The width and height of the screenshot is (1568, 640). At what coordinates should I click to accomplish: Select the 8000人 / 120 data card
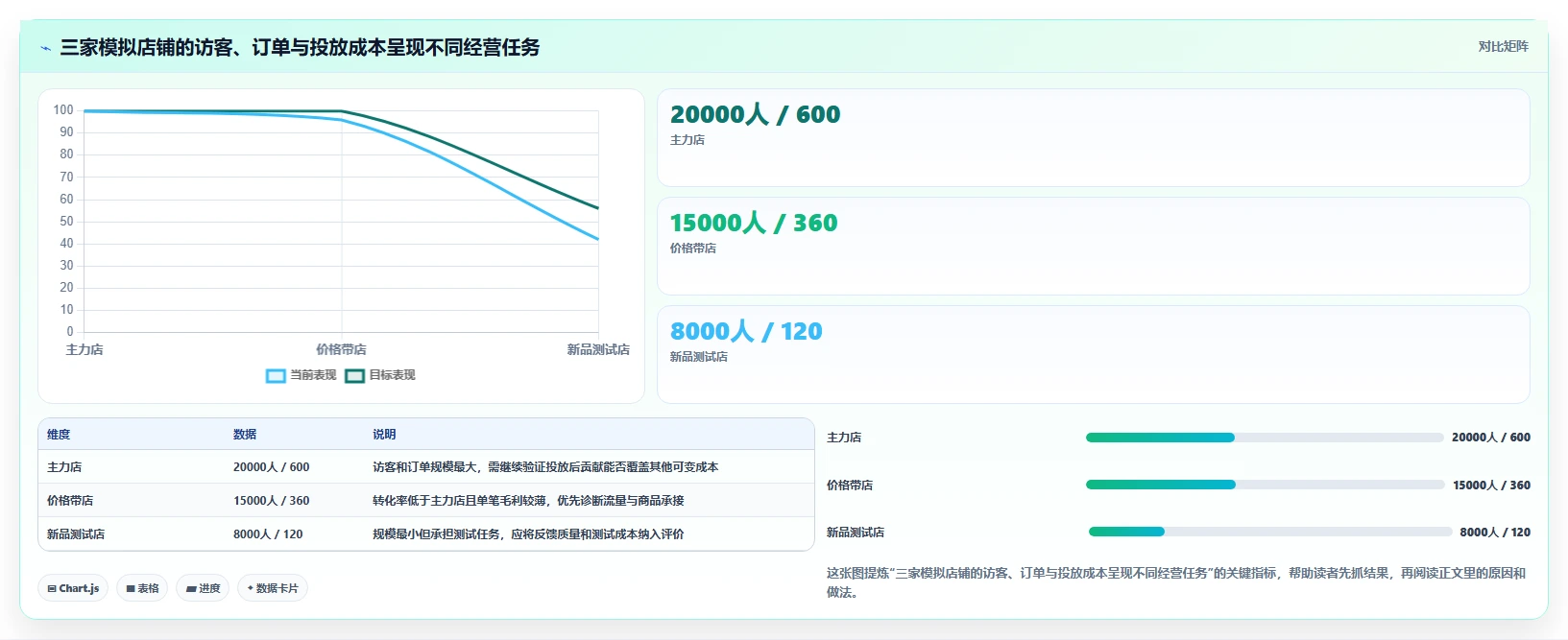tap(1094, 355)
